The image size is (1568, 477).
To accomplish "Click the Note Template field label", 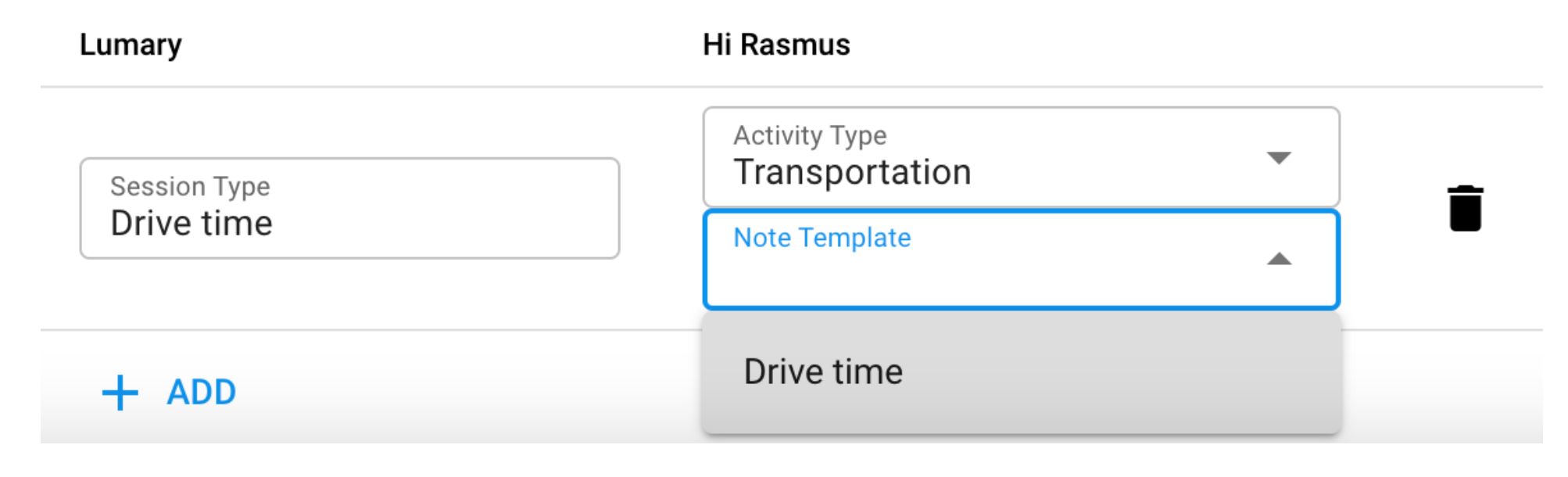I will coord(822,238).
